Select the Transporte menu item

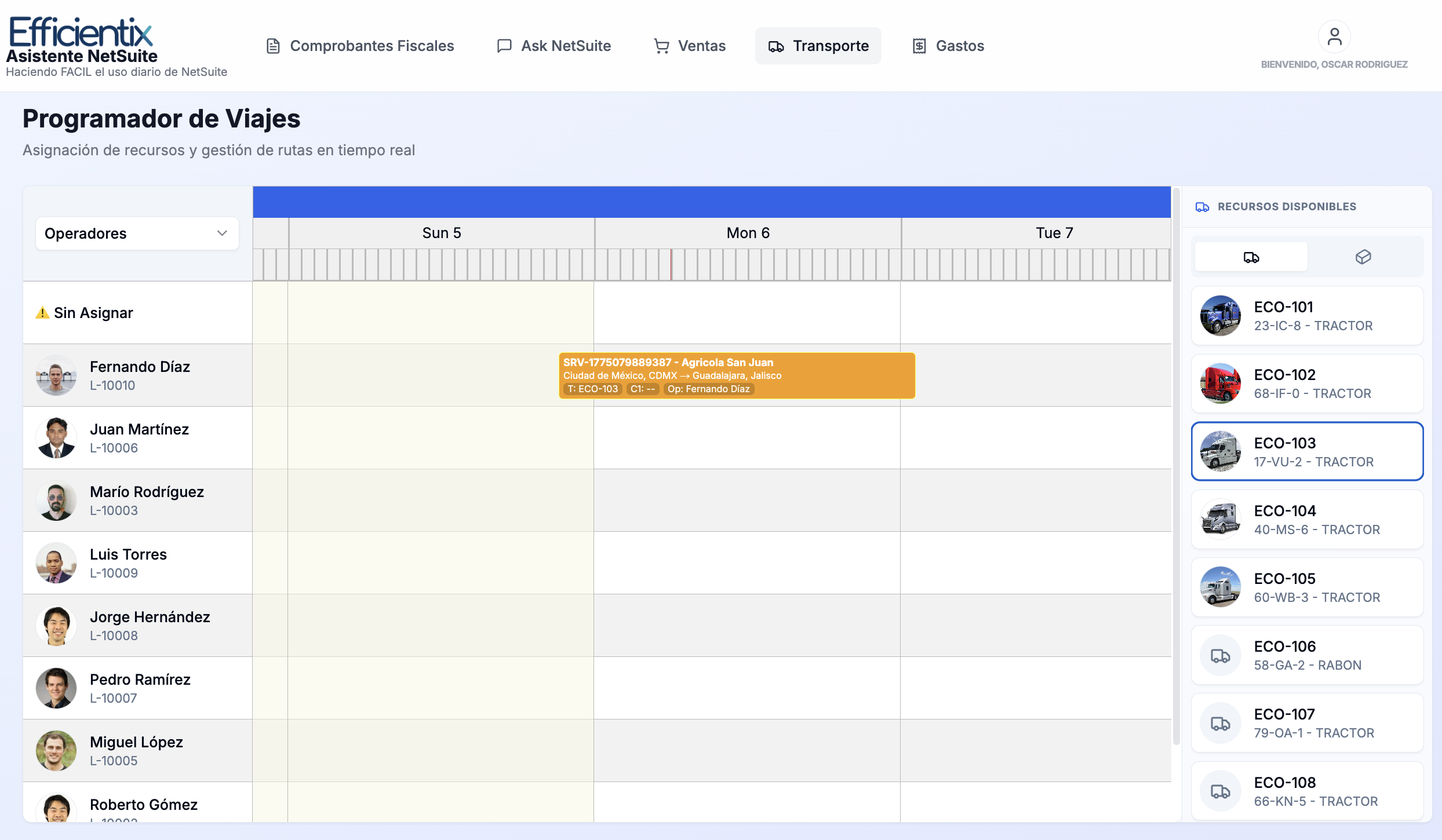(x=818, y=46)
